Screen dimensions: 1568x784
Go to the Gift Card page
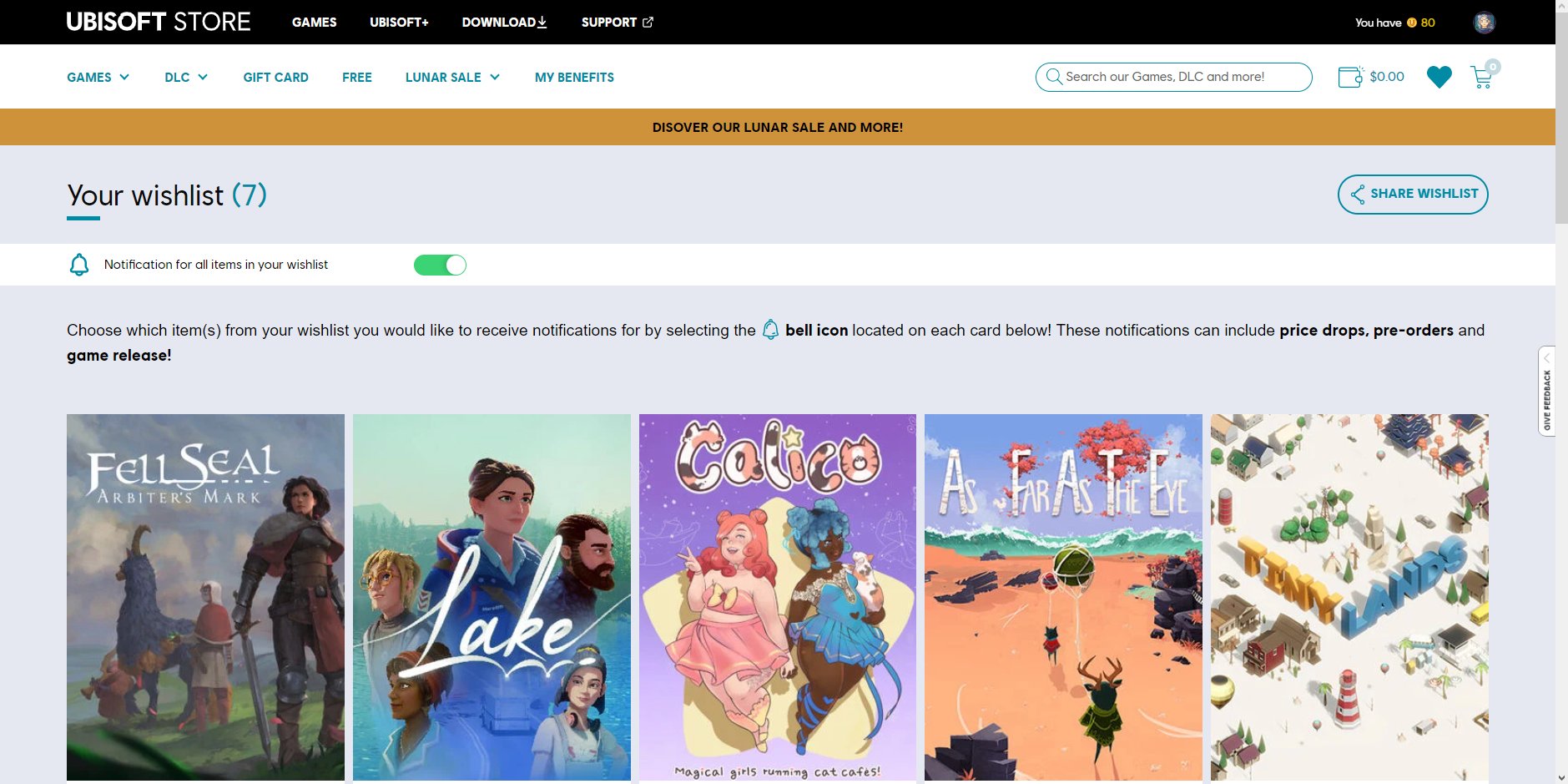pyautogui.click(x=276, y=77)
